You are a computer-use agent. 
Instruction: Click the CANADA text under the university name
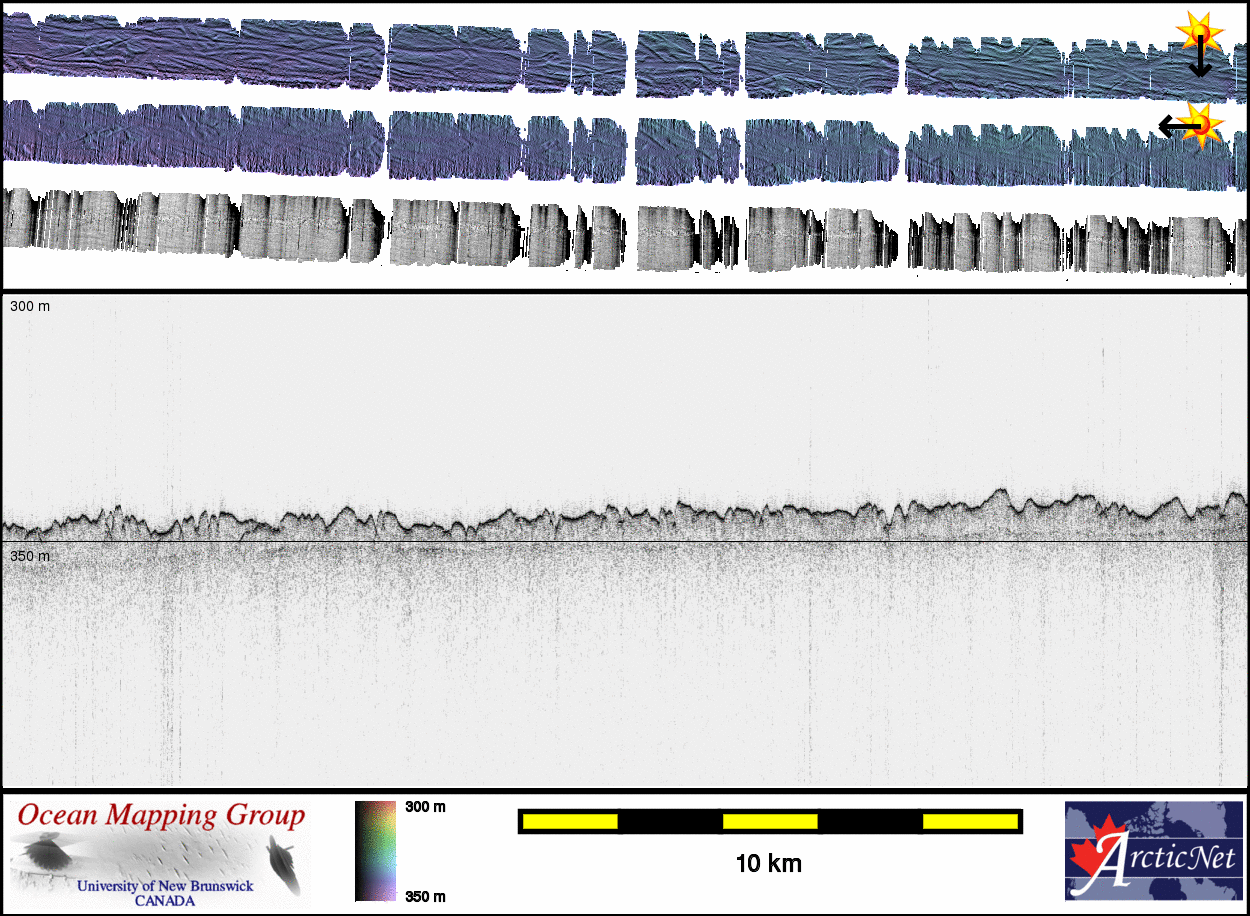point(165,900)
